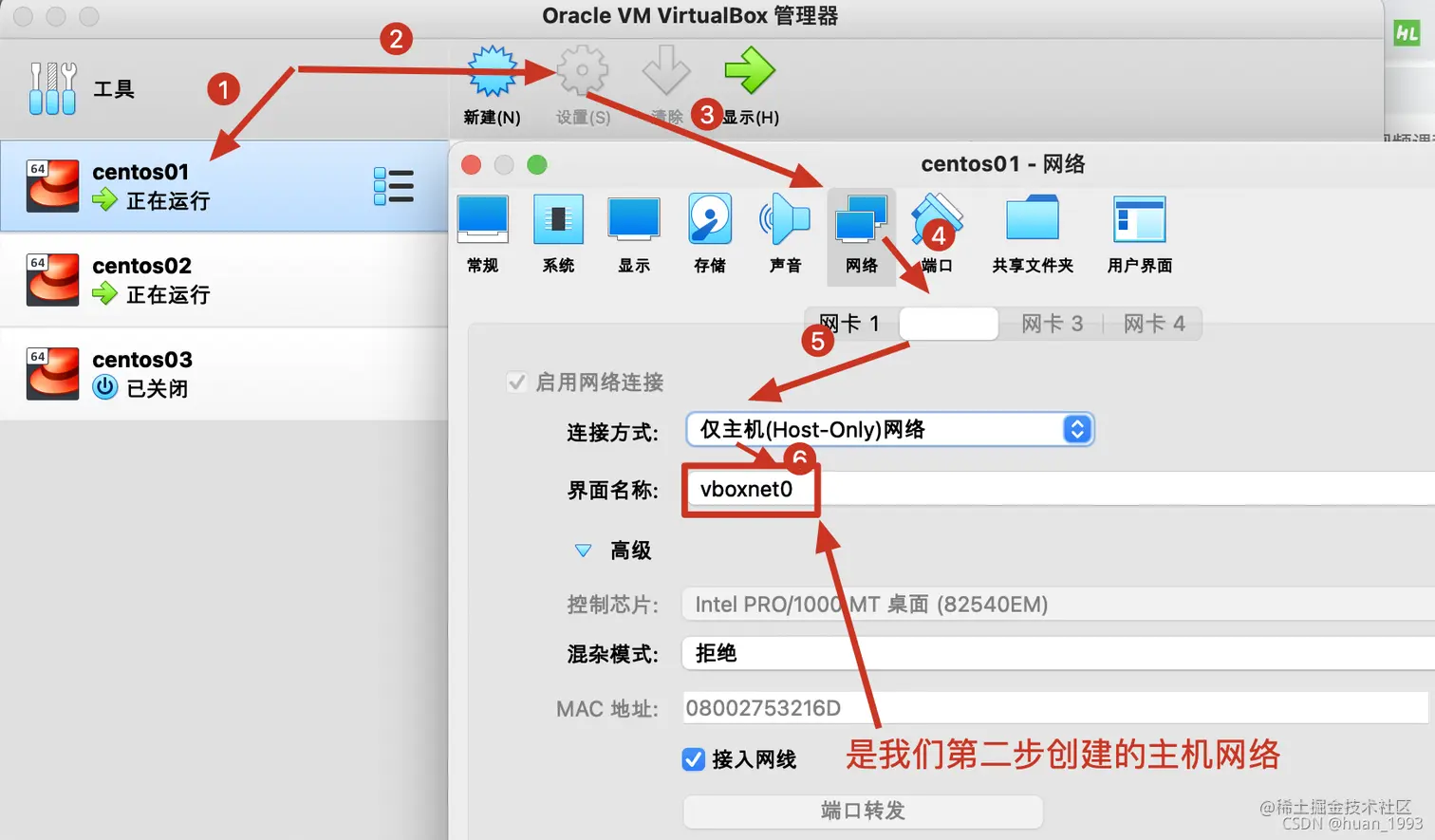The image size is (1435, 840).
Task: Open the 显示 display monitor settings icon
Action: click(634, 220)
